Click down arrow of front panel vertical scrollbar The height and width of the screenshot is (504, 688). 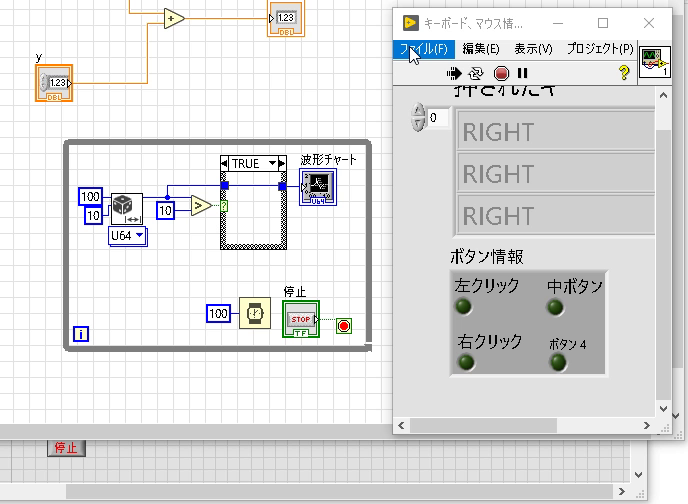click(663, 409)
